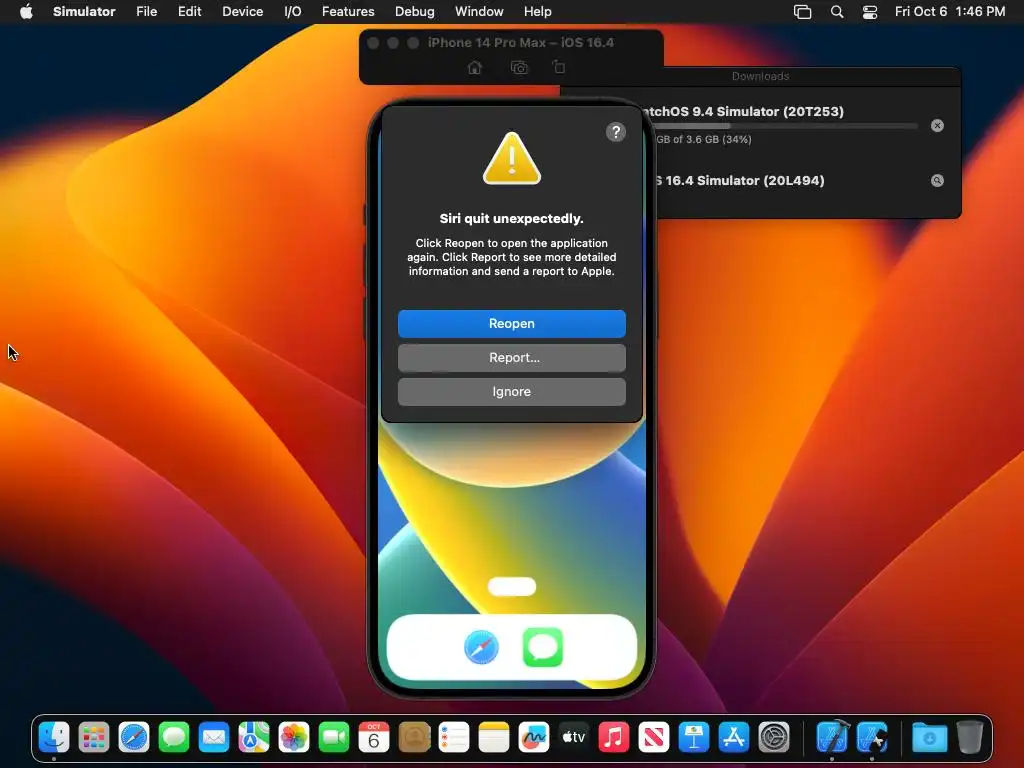Open Maps from the Dock
This screenshot has height=768, width=1024.
254,737
